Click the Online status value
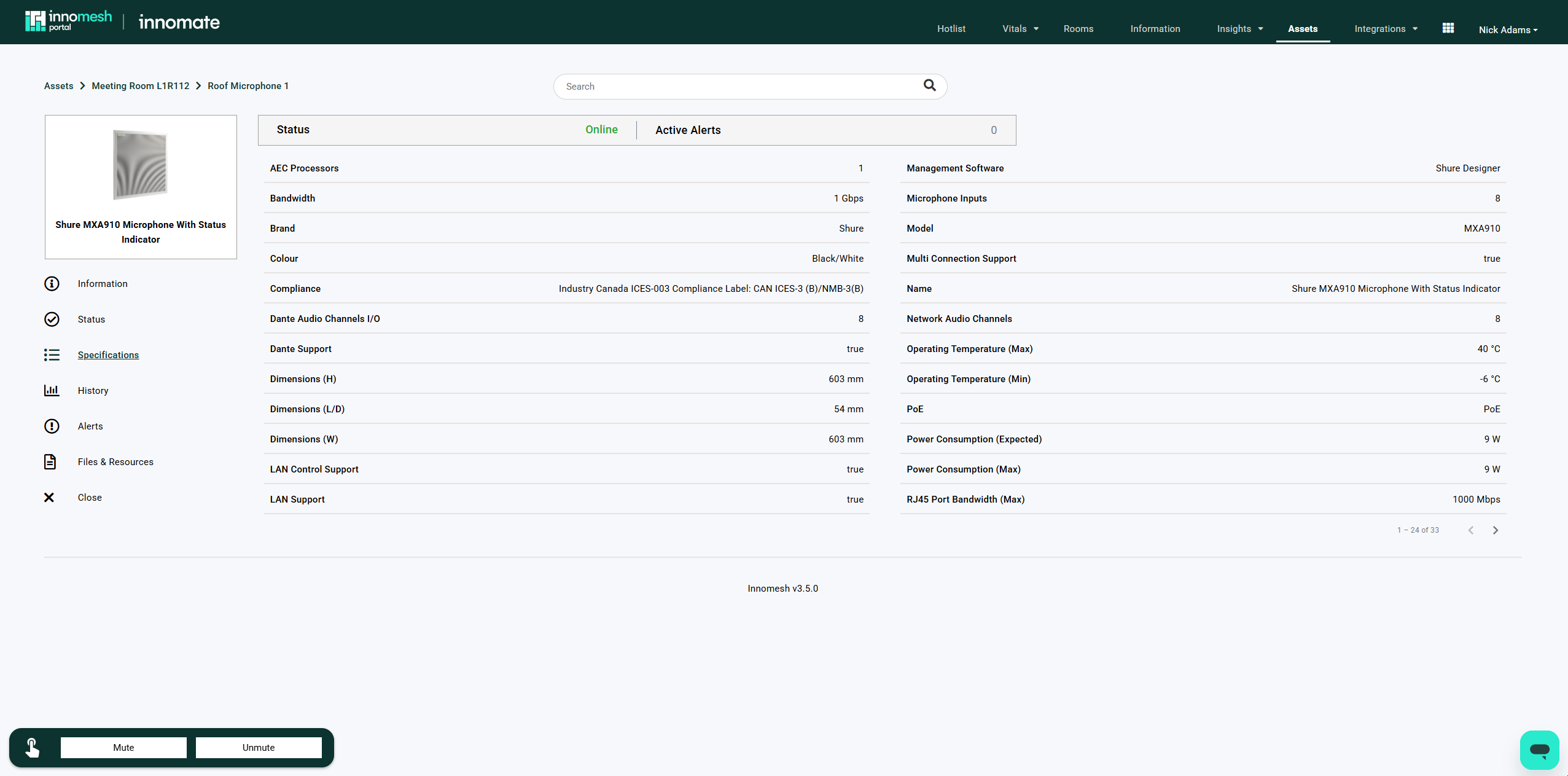Viewport: 1568px width, 776px height. pyautogui.click(x=601, y=130)
